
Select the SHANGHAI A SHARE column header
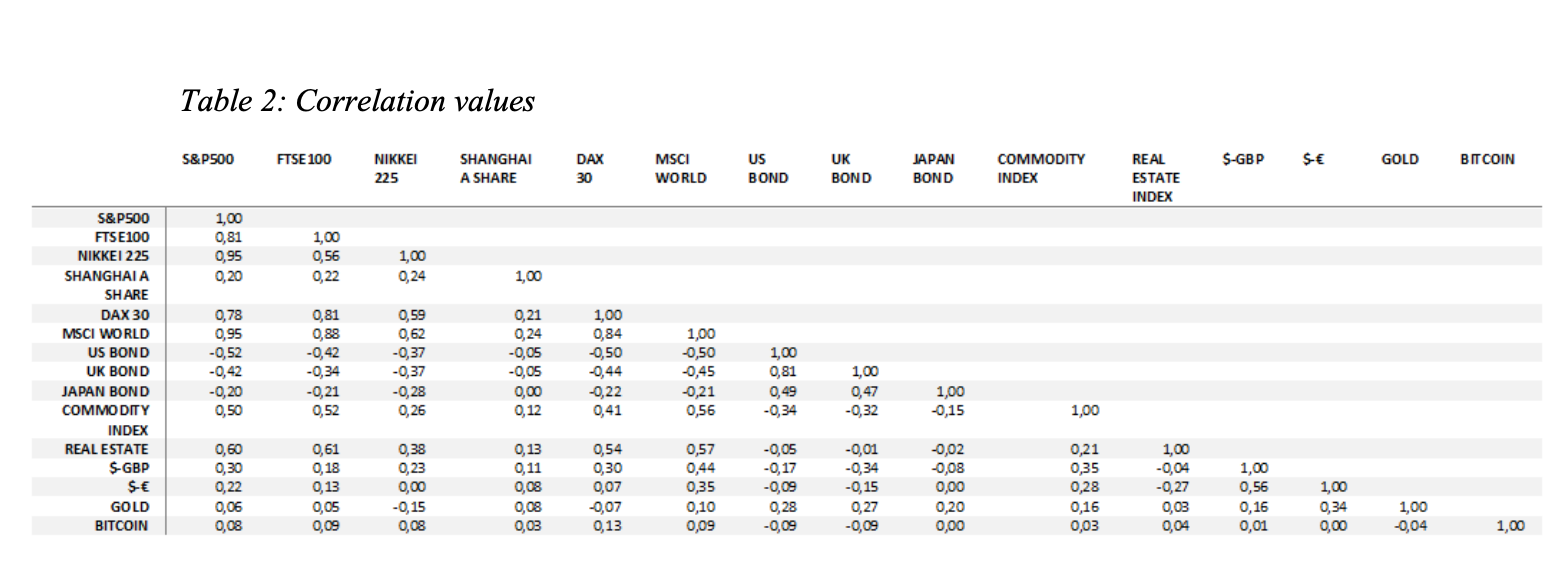(x=496, y=168)
